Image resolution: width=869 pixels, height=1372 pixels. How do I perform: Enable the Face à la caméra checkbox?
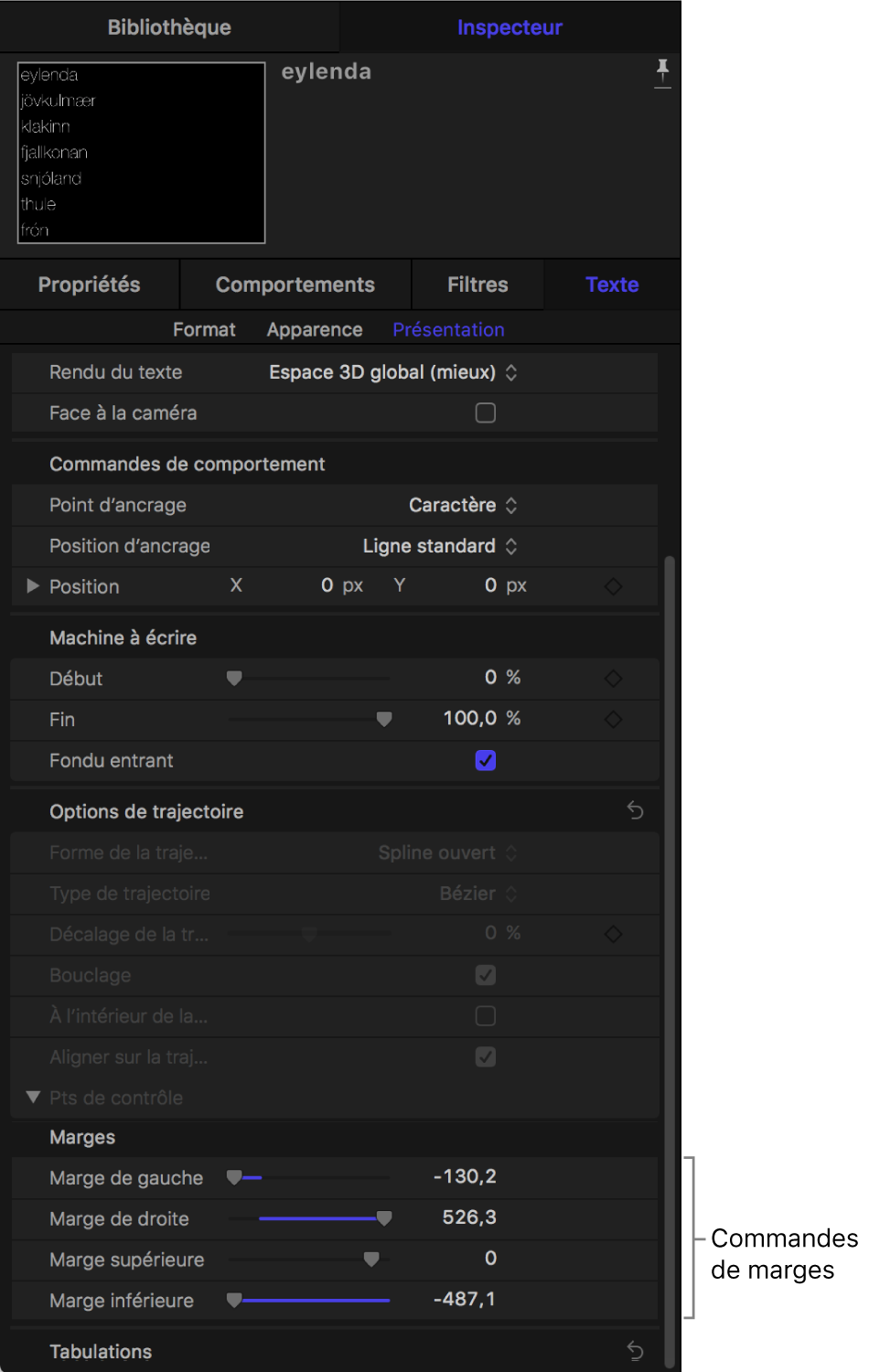coord(486,413)
